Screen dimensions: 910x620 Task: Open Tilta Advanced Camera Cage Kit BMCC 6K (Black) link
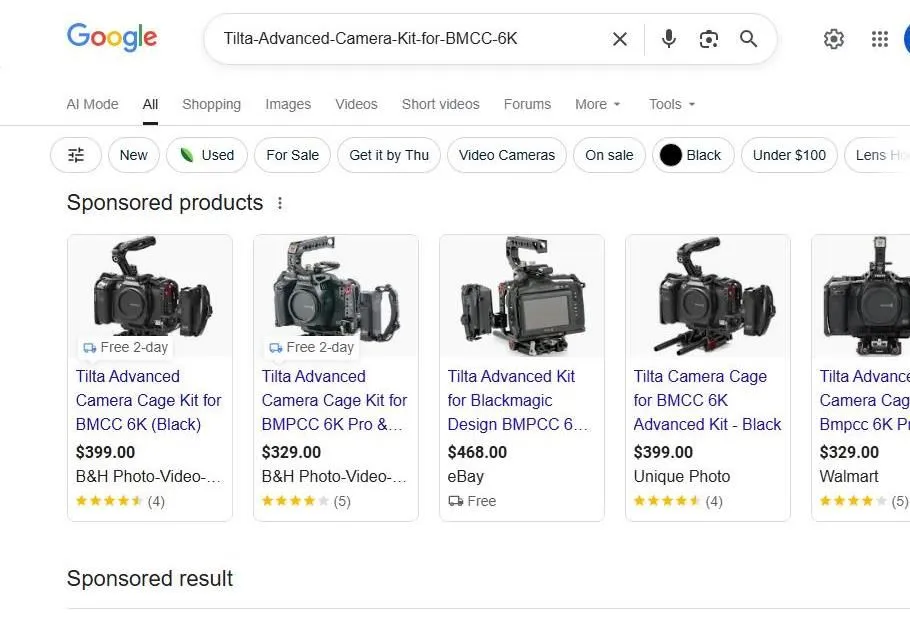click(x=149, y=401)
